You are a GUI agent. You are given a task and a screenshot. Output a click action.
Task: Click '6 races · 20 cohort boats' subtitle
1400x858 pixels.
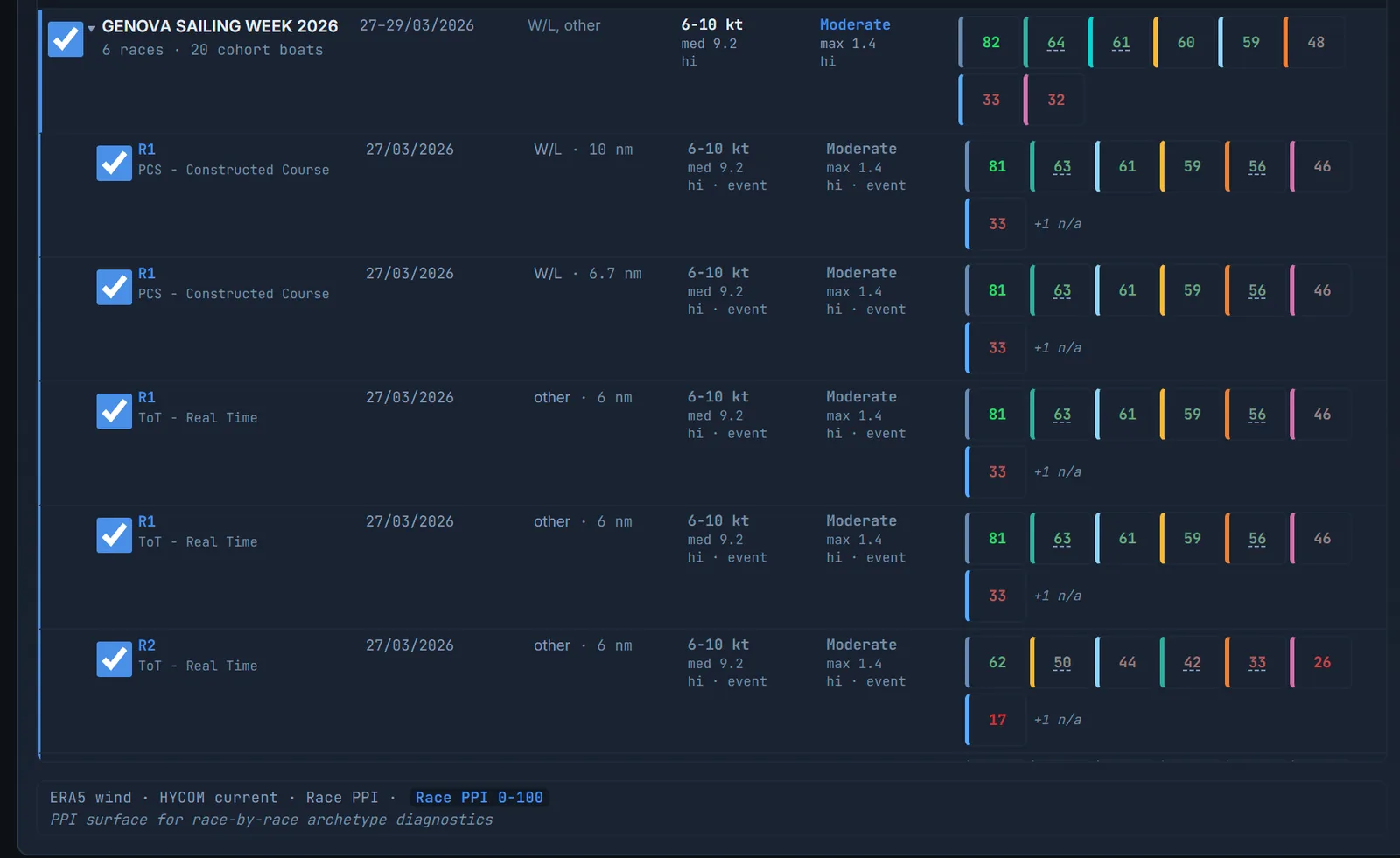213,50
